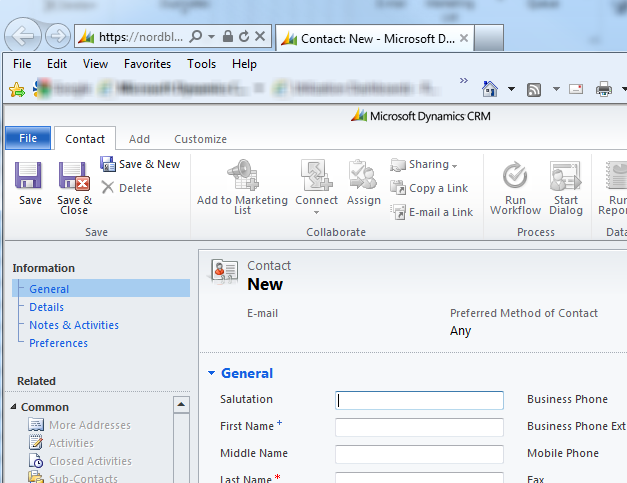The height and width of the screenshot is (483, 627).
Task: Collapse the General form section
Action: point(211,373)
